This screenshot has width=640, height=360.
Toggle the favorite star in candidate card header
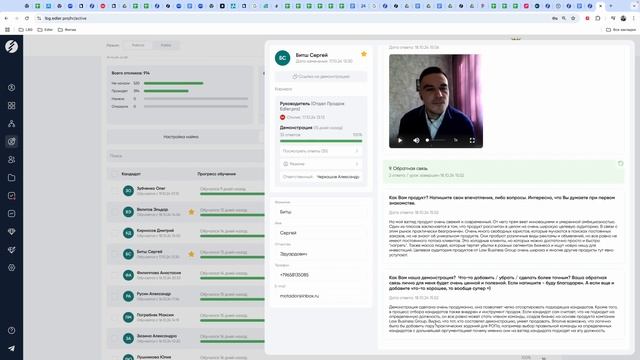tap(364, 54)
